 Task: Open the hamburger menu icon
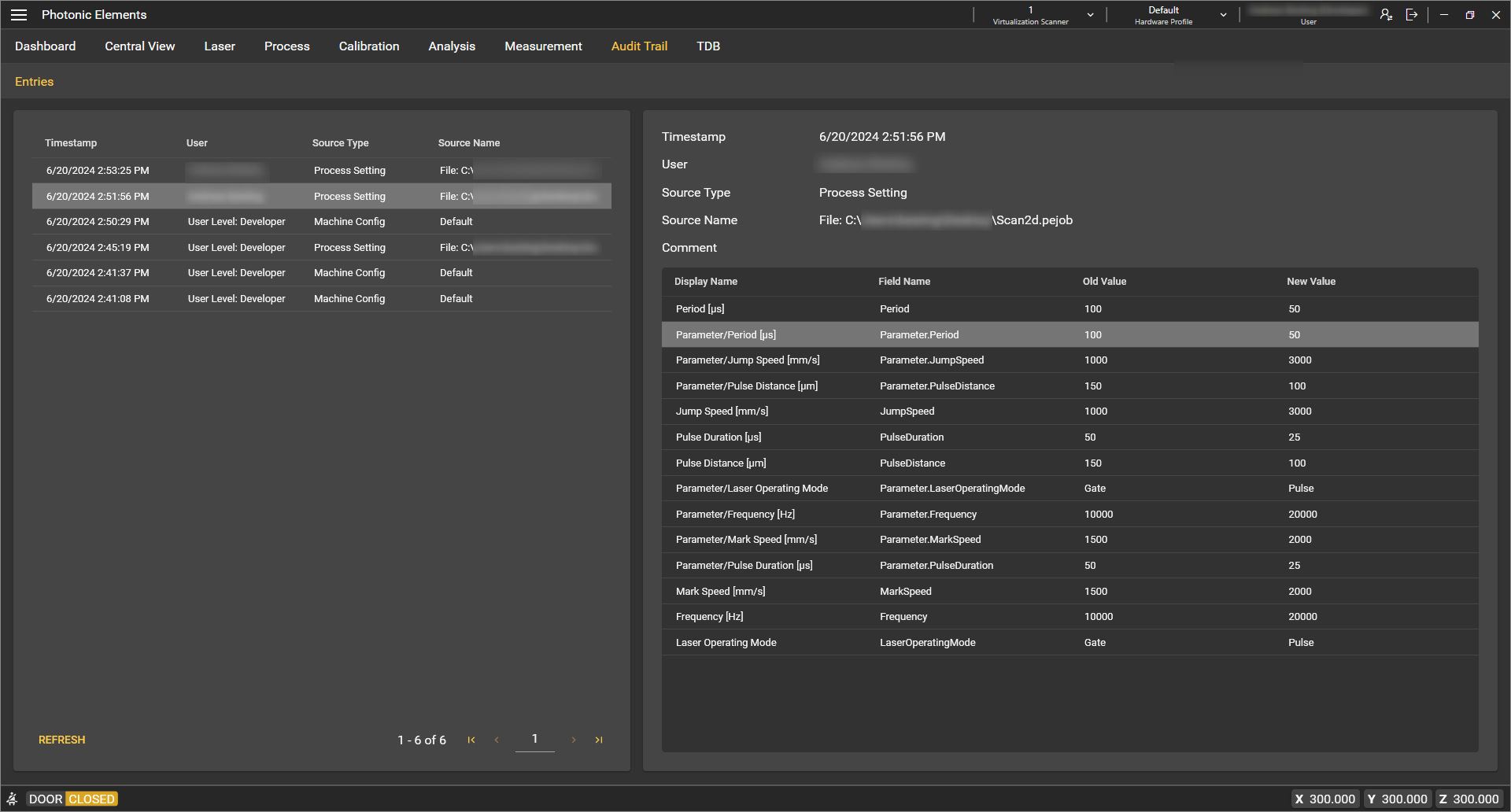coord(19,15)
